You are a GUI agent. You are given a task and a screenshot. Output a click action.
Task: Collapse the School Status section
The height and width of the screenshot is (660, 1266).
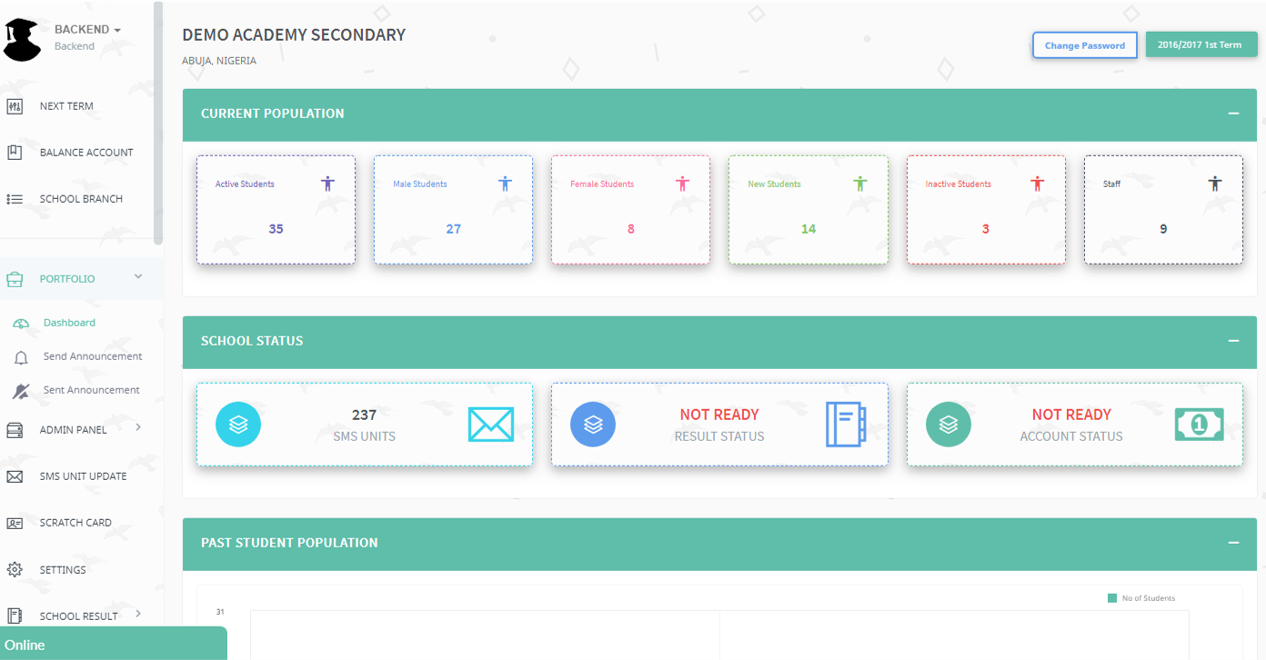[x=1233, y=342]
